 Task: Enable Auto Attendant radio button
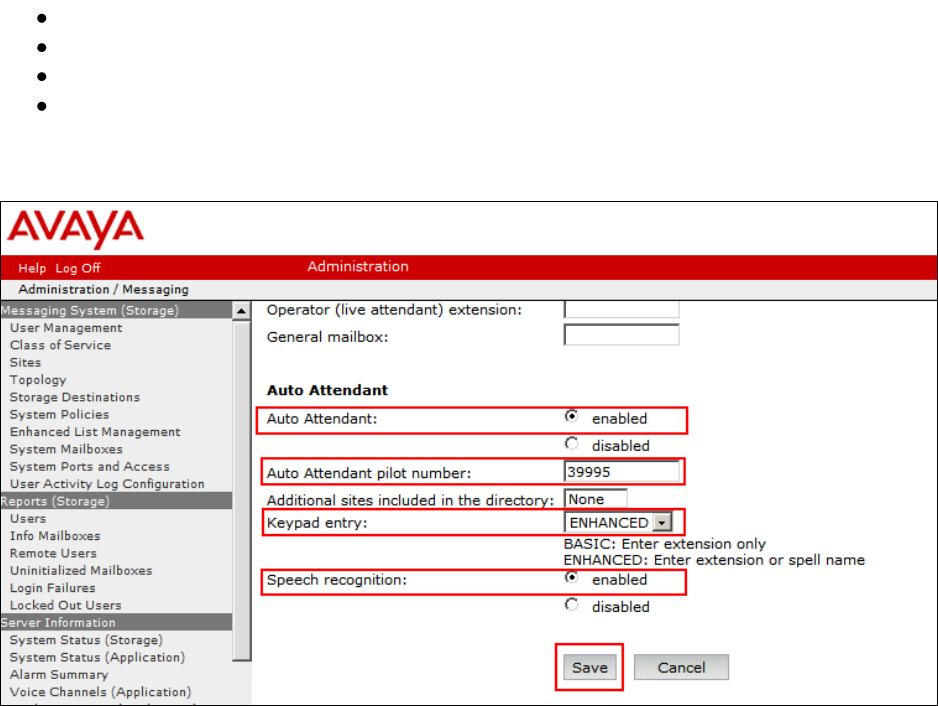pos(572,416)
